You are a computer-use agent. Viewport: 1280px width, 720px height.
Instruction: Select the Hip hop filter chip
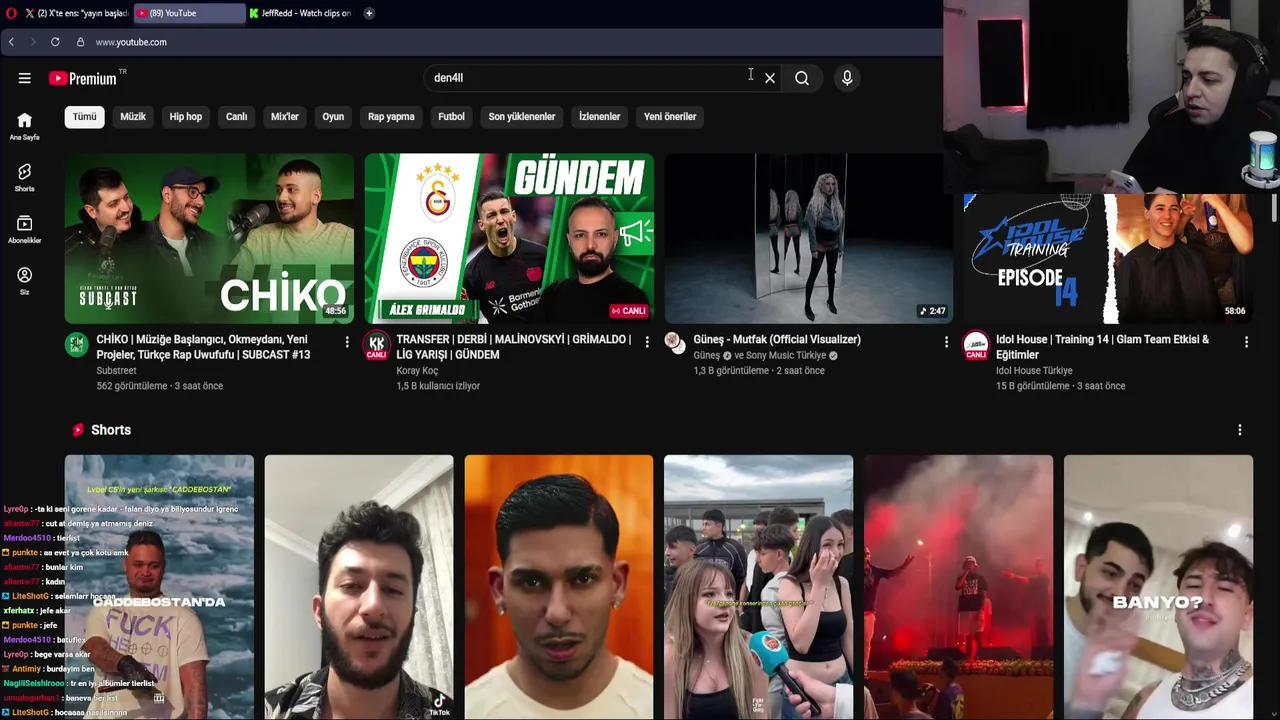(x=186, y=117)
